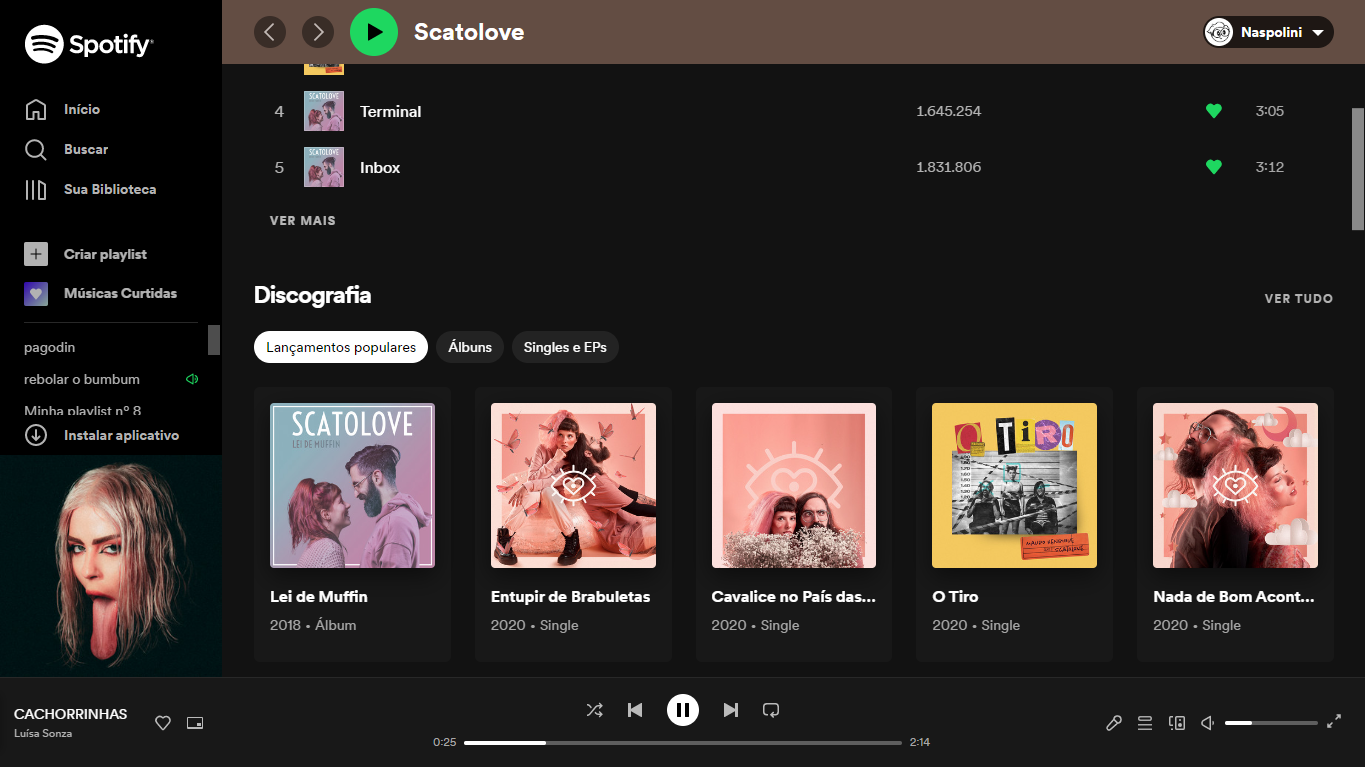The width and height of the screenshot is (1365, 767).
Task: Open Nada de Bom Acont... cover
Action: coord(1235,485)
